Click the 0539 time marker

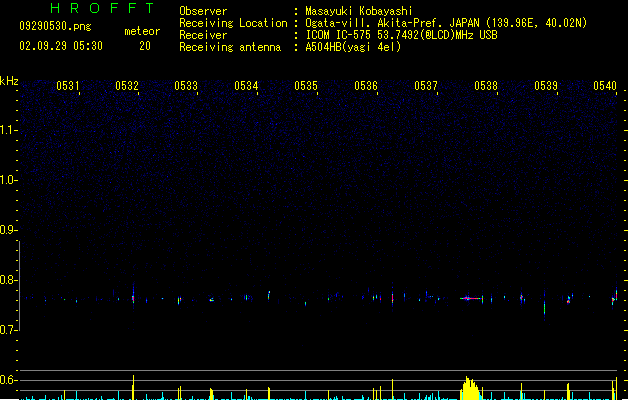coord(546,86)
